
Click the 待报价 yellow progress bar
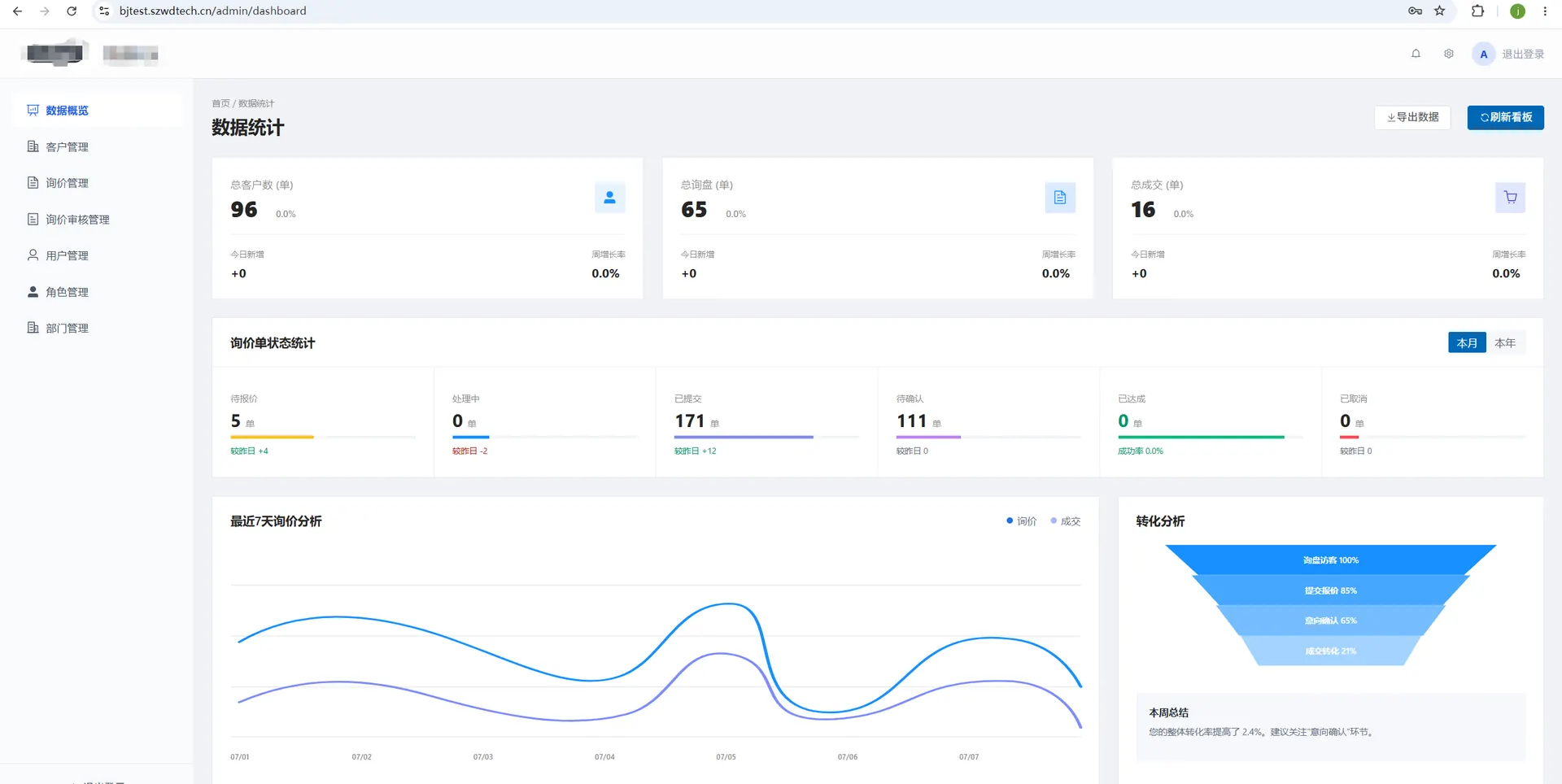click(273, 437)
